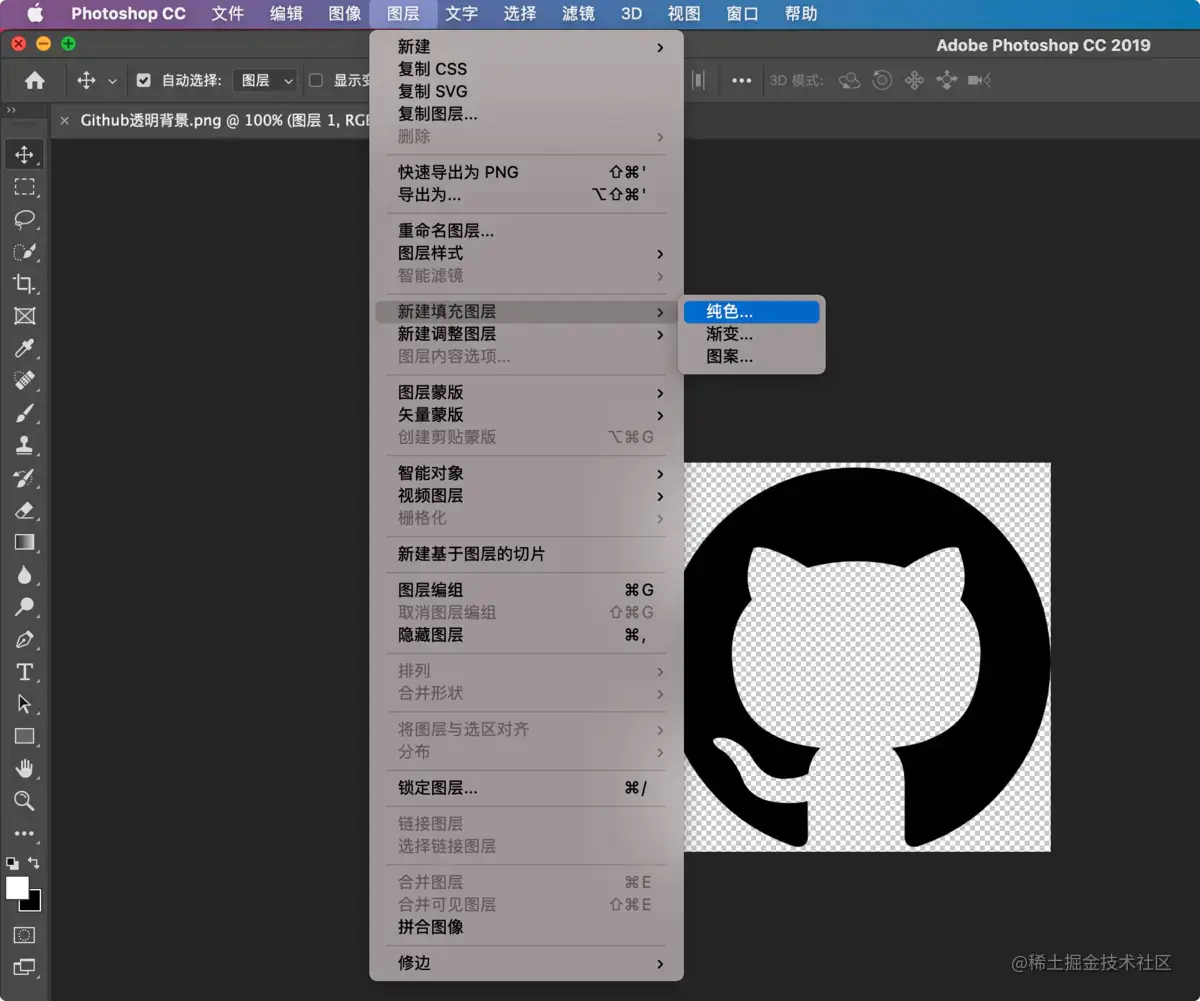Screen dimensions: 1200x1001
Task: Close the Github透明背景.png document tab
Action: 65,121
